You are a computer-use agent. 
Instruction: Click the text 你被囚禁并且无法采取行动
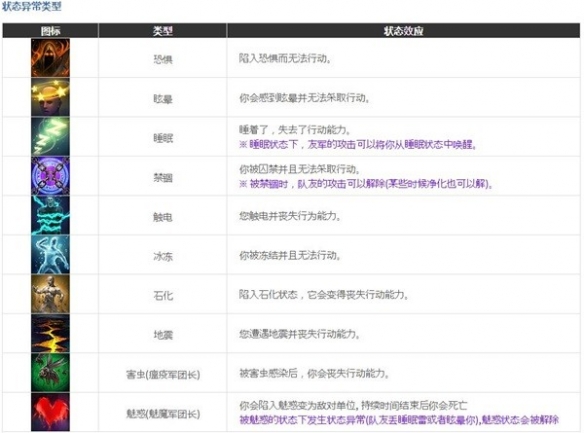click(x=299, y=169)
